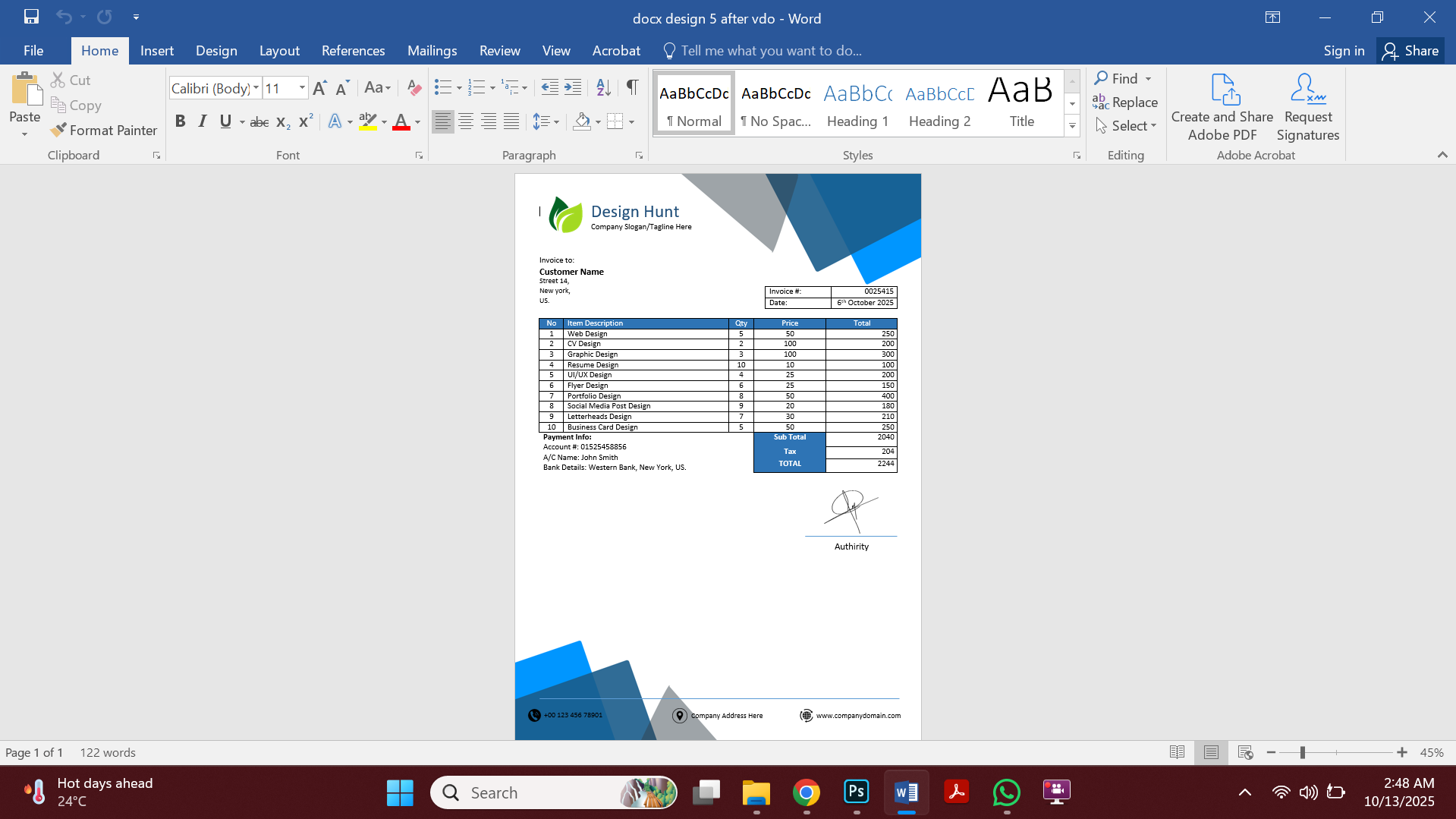
Task: Click the Sort paragraph icon
Action: [603, 87]
